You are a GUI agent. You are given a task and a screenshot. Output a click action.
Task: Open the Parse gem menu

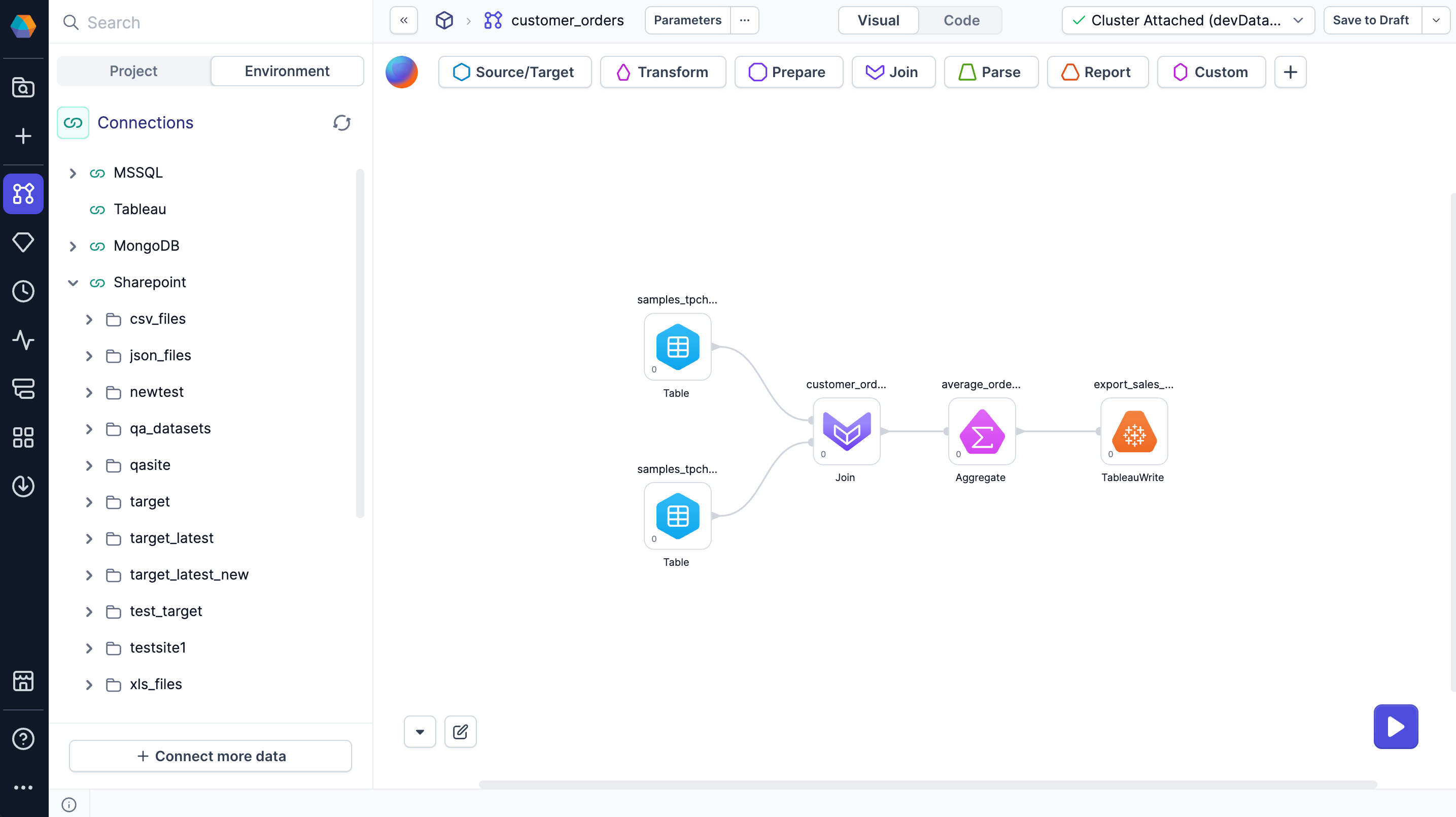click(991, 72)
